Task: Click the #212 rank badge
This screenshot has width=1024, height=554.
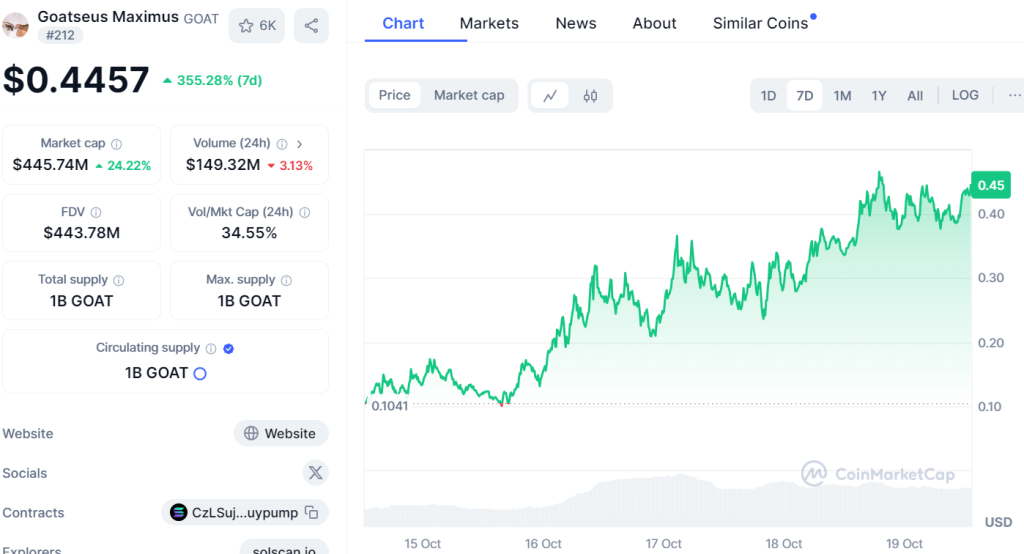Action: [x=60, y=35]
